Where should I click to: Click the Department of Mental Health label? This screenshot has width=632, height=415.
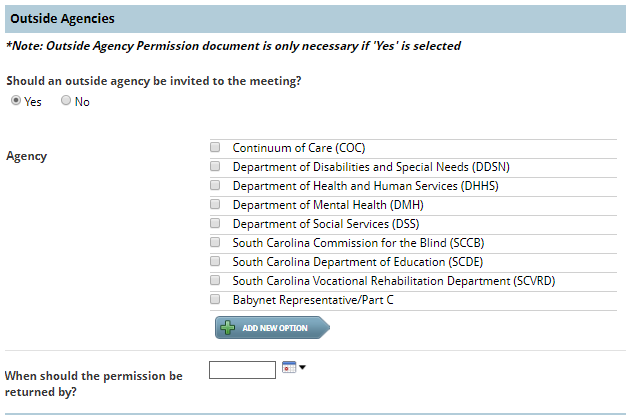328,205
